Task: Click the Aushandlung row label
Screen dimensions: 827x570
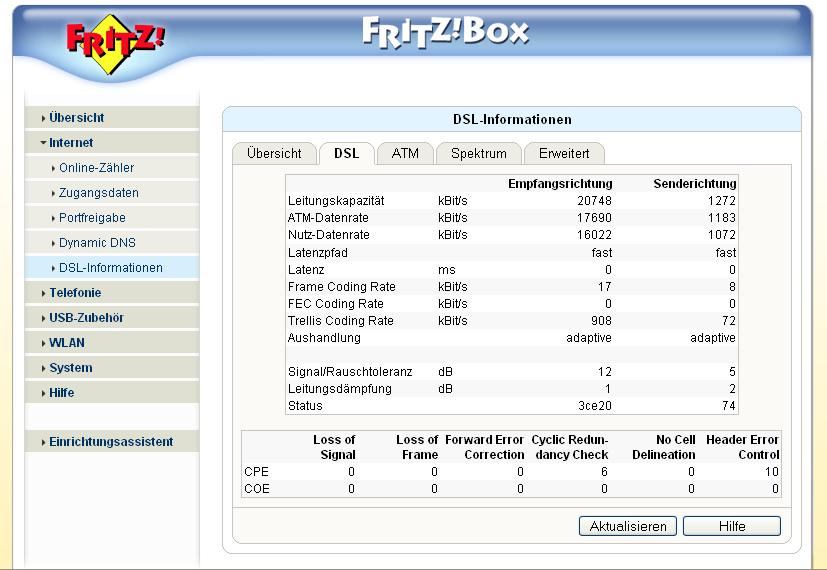Action: click(x=324, y=338)
